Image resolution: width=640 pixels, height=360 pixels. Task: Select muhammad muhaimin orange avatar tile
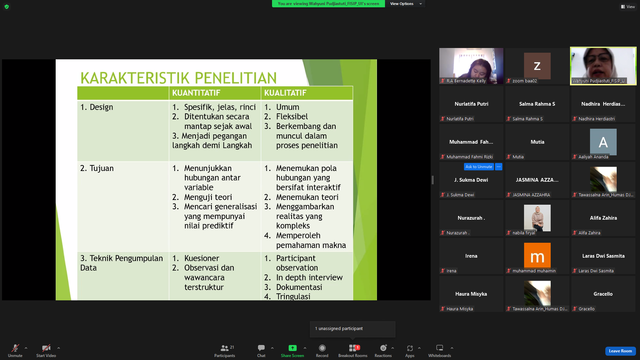click(x=537, y=256)
